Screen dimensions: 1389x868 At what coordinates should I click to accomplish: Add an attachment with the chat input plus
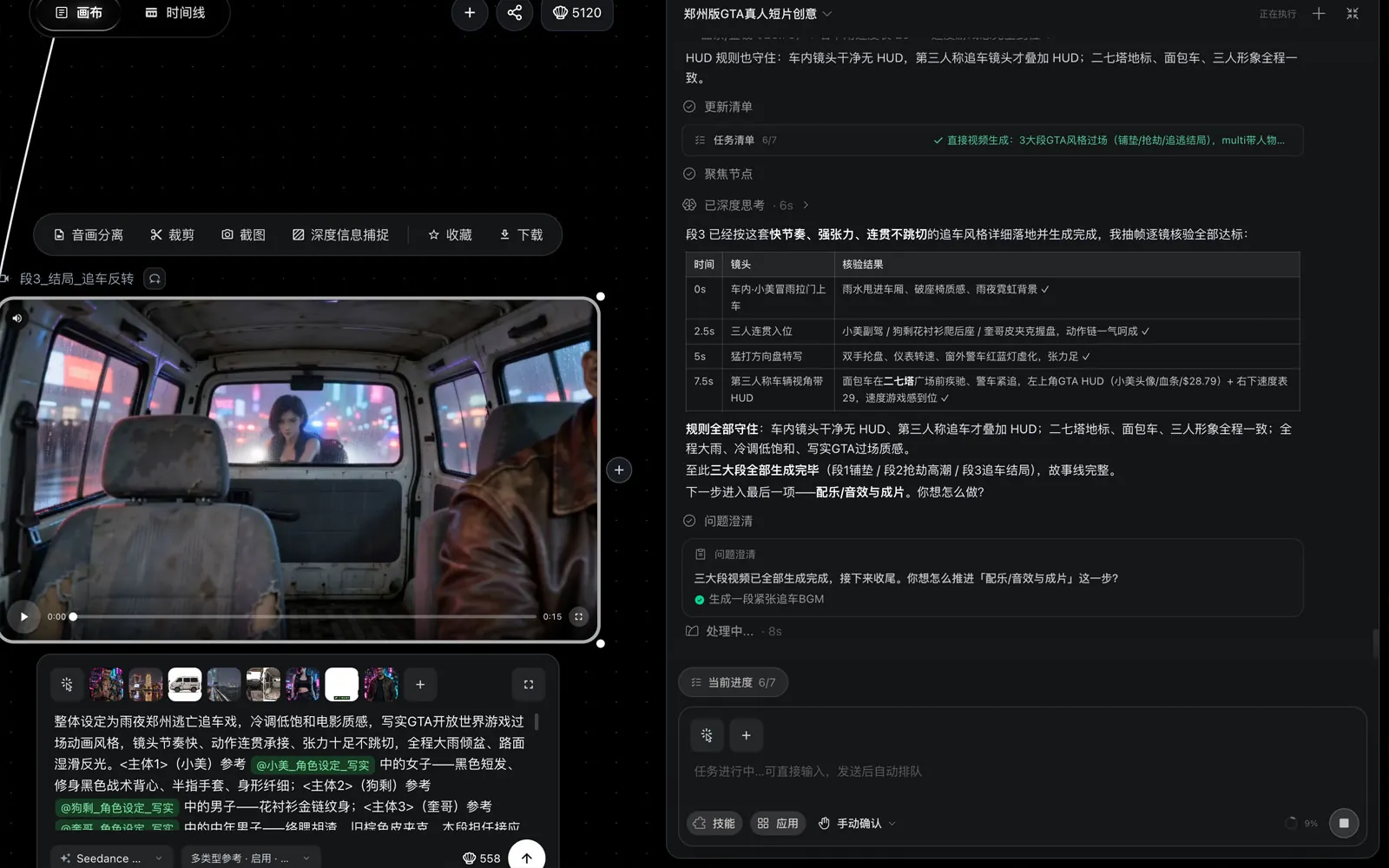point(746,735)
